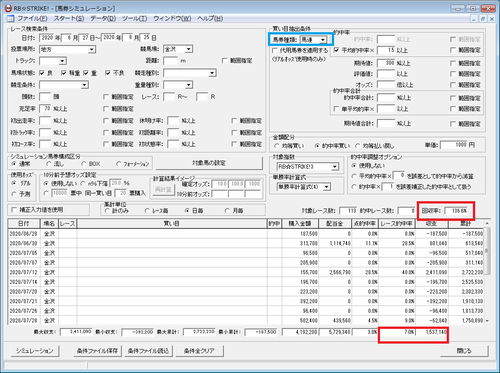Choose 均等買い allocation radio button
Viewport: 500px width, 373px height.
[x=276, y=146]
